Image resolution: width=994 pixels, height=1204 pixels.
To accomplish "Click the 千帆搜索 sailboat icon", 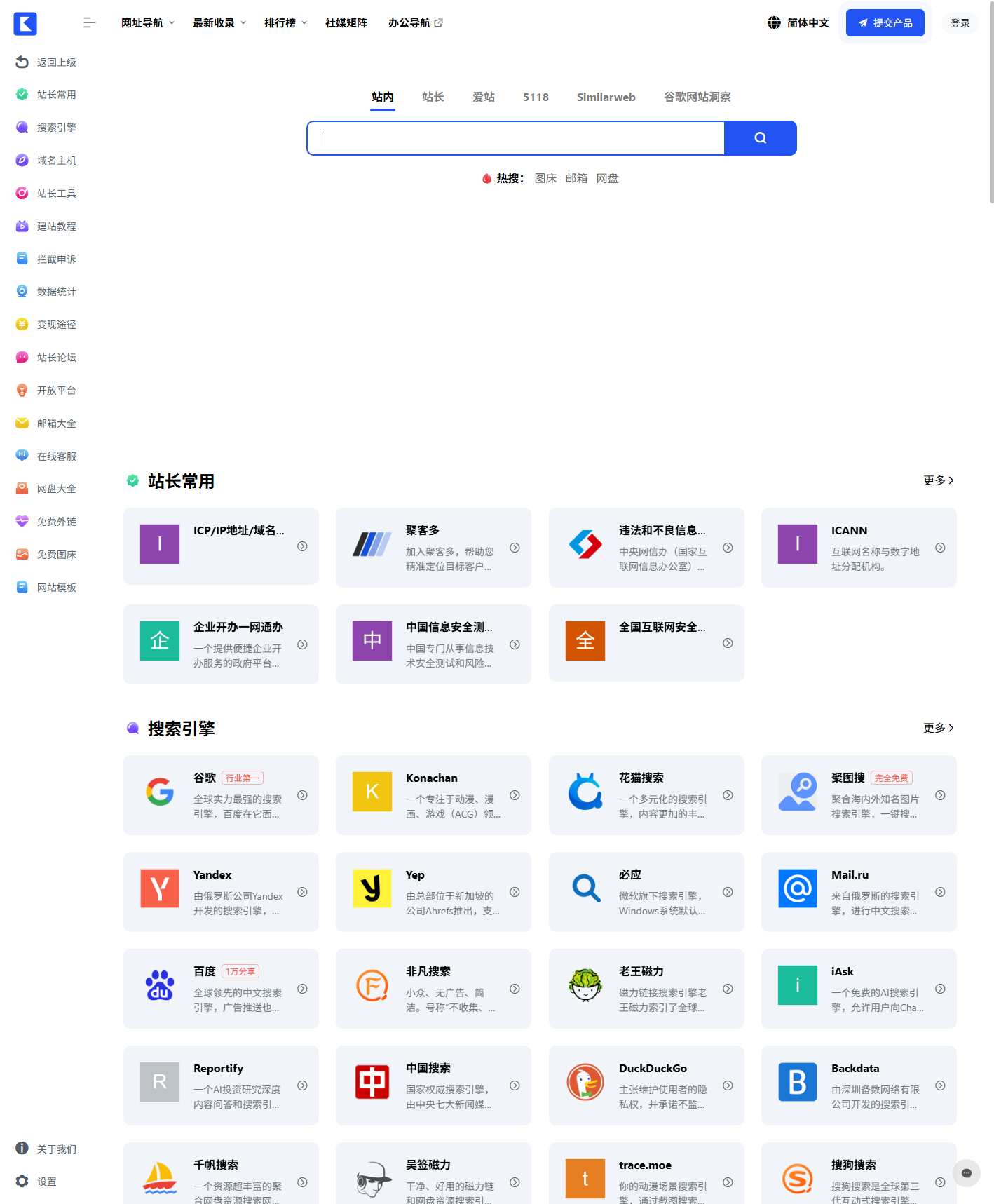I will click(160, 1179).
